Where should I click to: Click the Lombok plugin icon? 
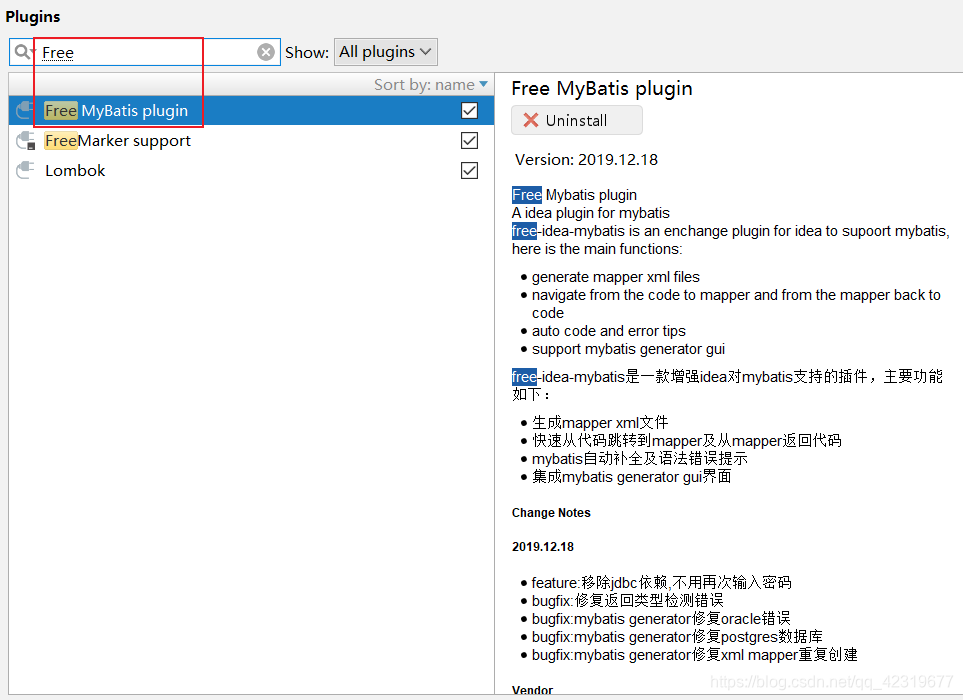point(25,170)
